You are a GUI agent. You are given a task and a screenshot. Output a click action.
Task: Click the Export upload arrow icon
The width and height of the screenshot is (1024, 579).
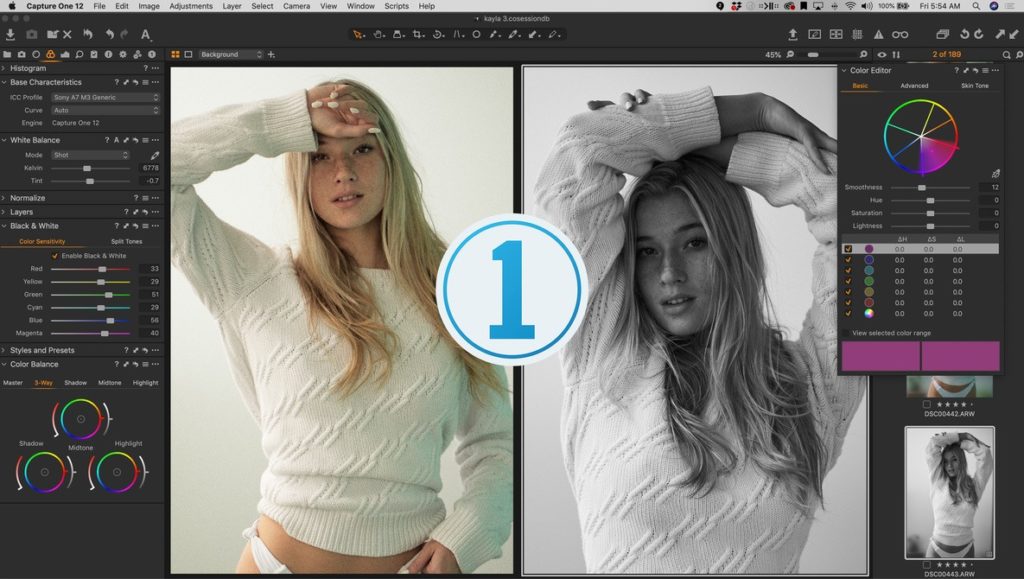coord(793,34)
